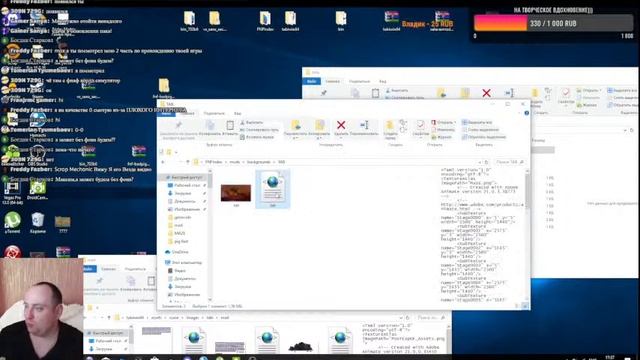The image size is (640, 360).
Task: Click the donation goal progress bar 330 / 1 000 RUB
Action: [553, 24]
